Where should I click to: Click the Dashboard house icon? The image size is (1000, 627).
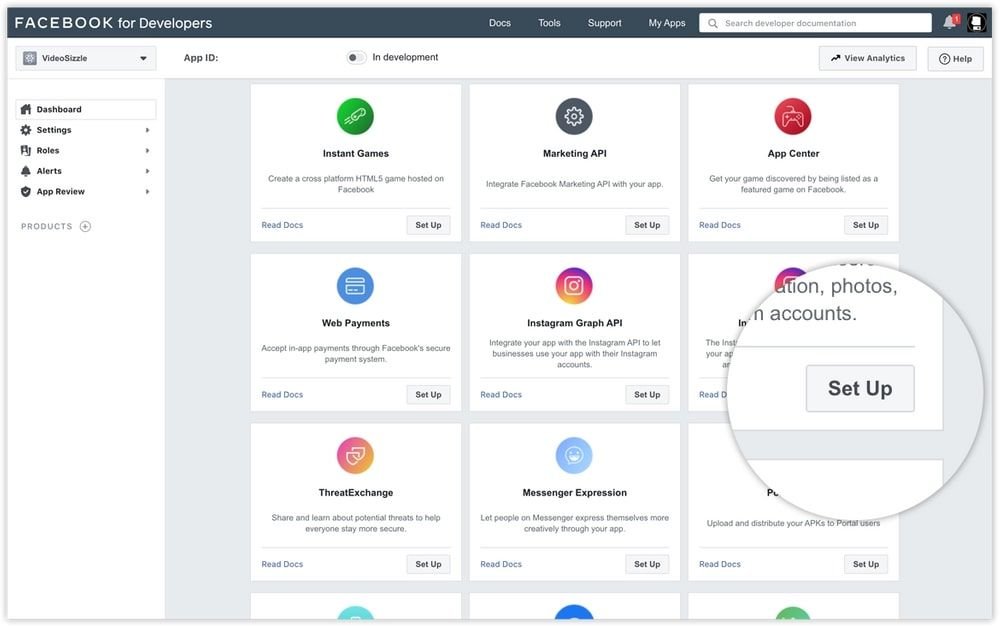pos(26,109)
